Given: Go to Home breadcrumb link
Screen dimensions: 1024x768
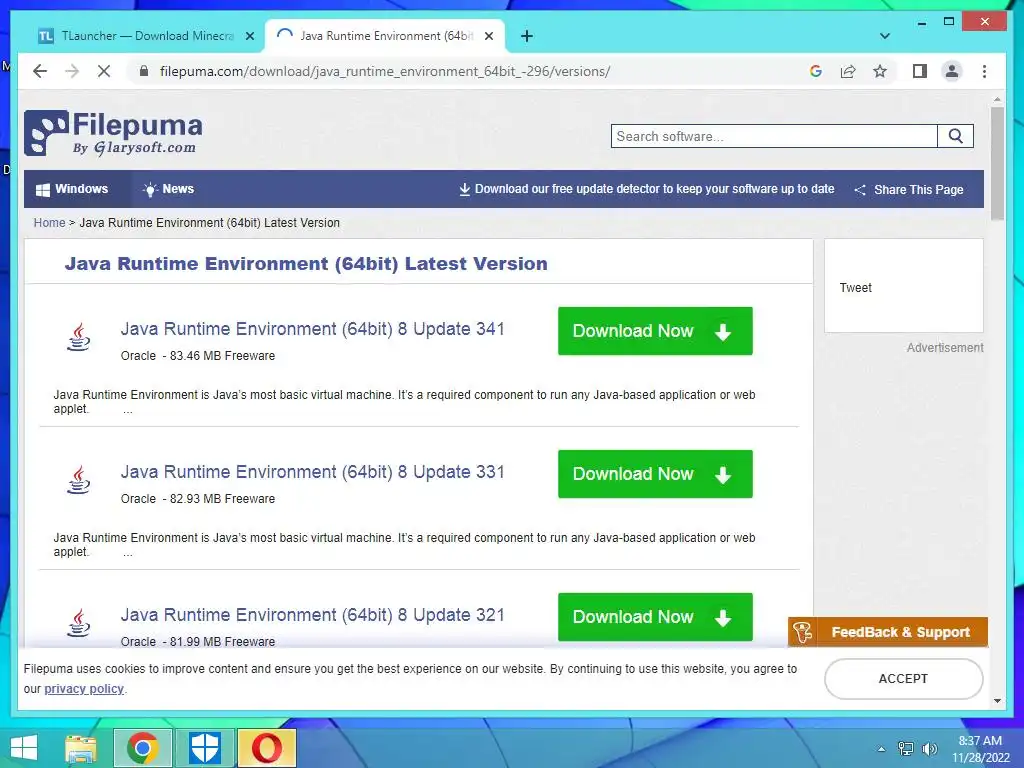Looking at the screenshot, I should [x=50, y=223].
